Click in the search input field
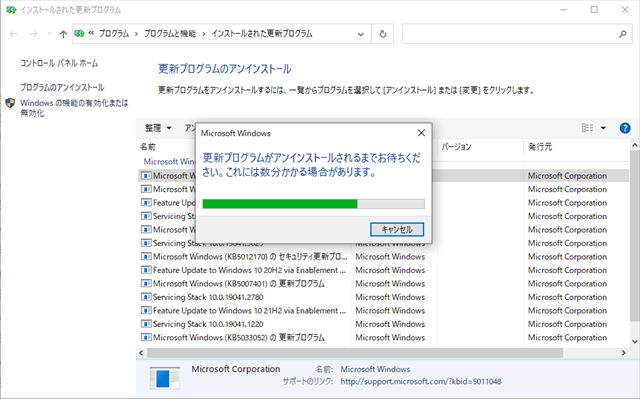Image resolution: width=640 pixels, height=399 pixels. 509,34
